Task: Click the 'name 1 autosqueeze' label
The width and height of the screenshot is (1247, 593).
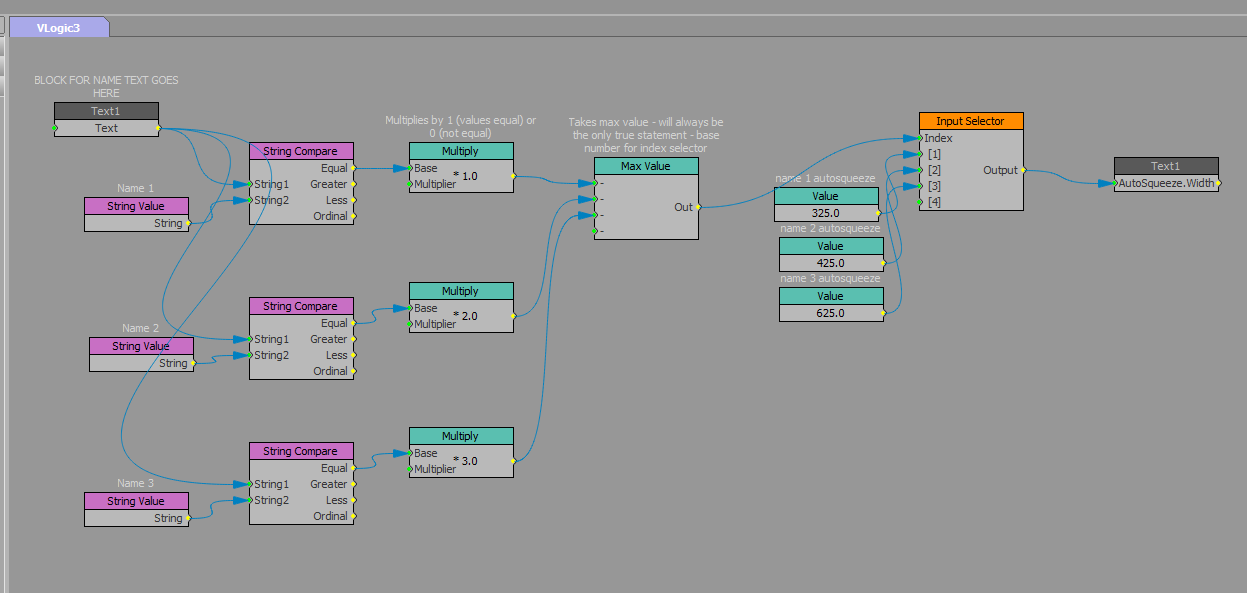Action: pos(825,178)
